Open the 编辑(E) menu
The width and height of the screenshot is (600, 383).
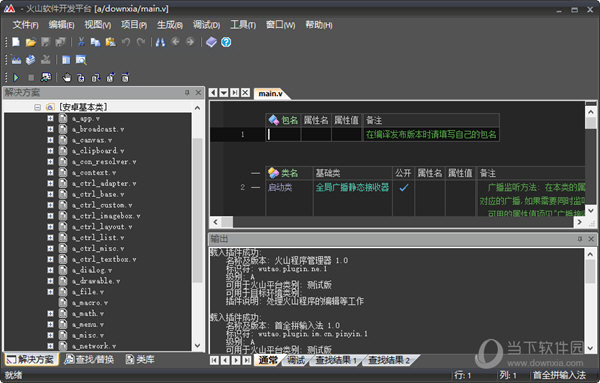[x=61, y=25]
